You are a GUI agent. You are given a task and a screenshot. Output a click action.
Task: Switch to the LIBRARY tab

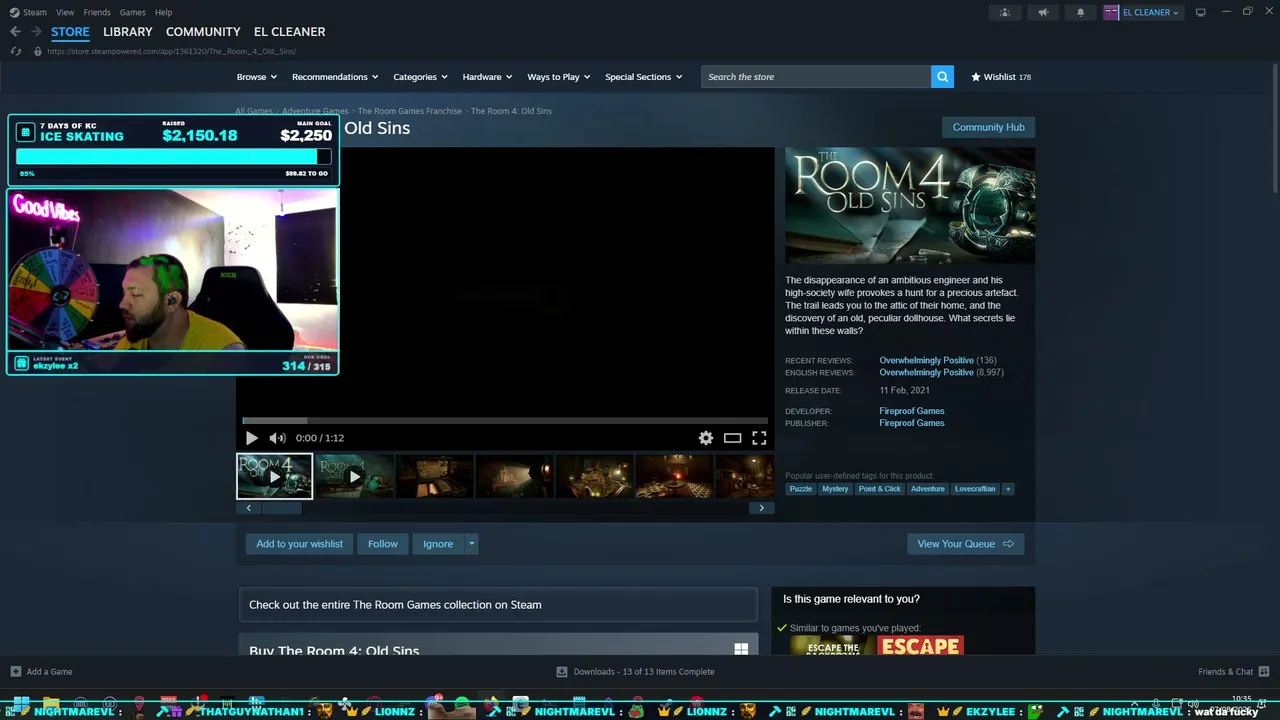pyautogui.click(x=128, y=32)
